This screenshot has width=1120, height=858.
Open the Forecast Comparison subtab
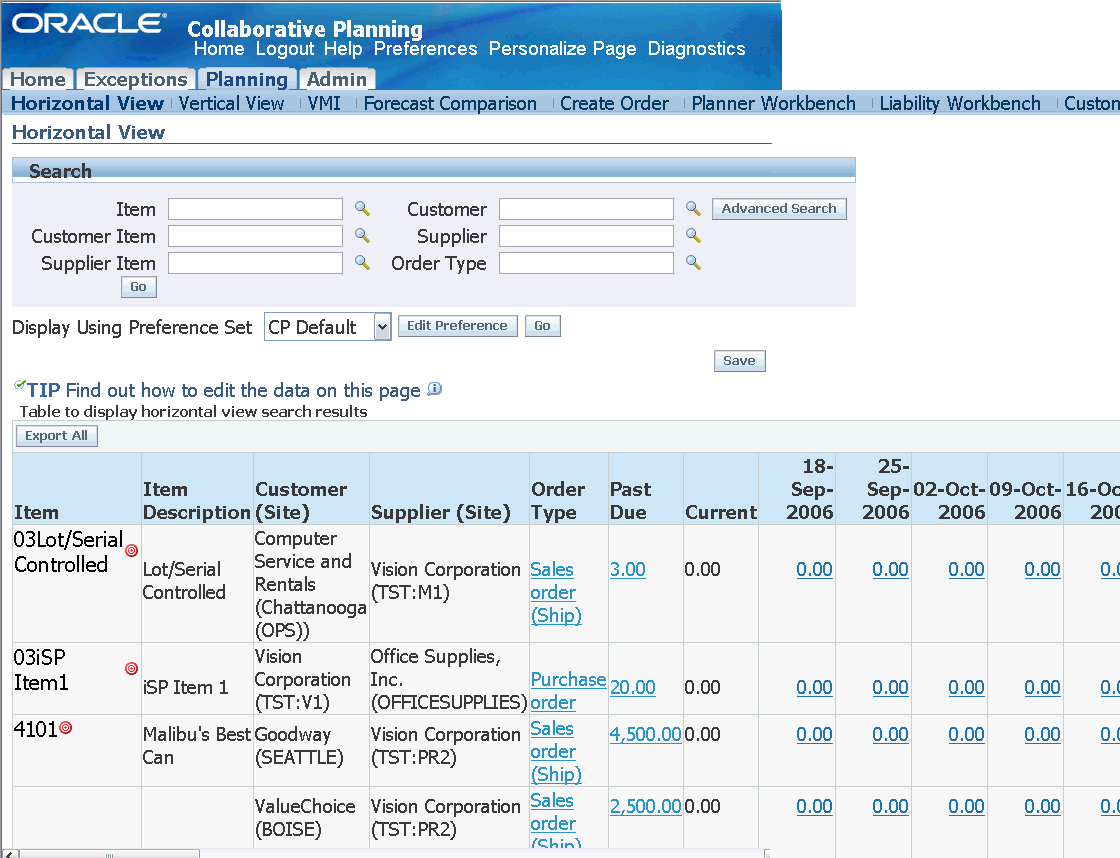tap(450, 104)
